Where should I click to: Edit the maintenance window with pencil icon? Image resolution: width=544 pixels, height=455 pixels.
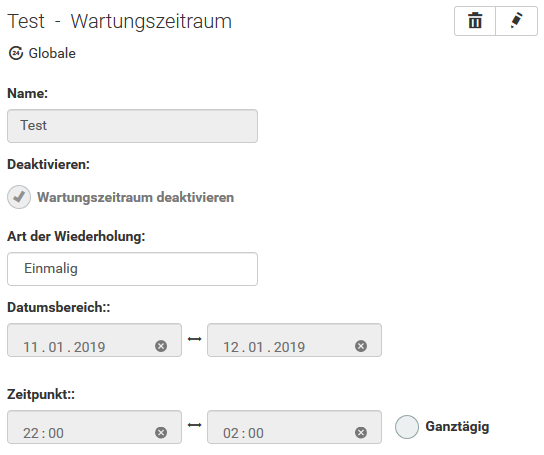pos(517,21)
